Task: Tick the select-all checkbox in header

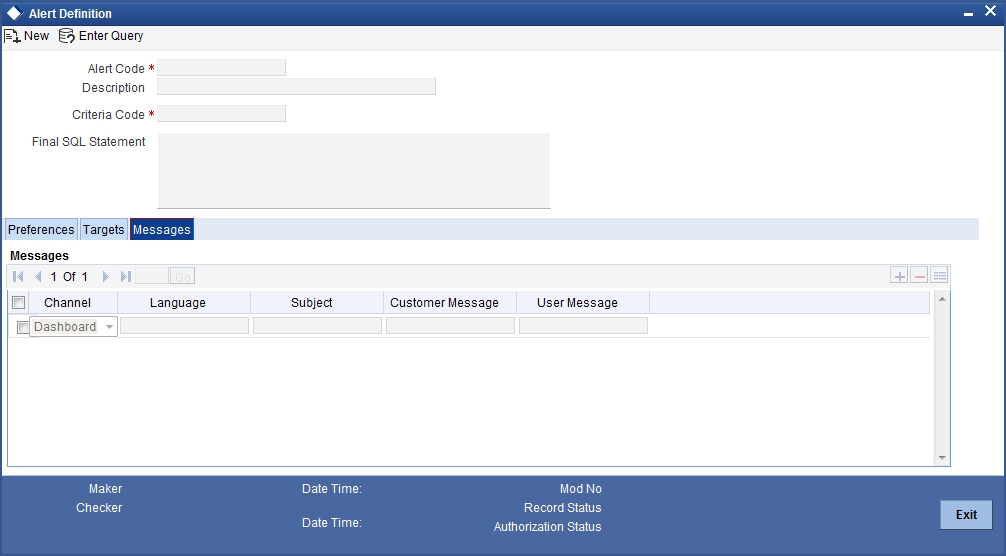Action: (x=19, y=302)
